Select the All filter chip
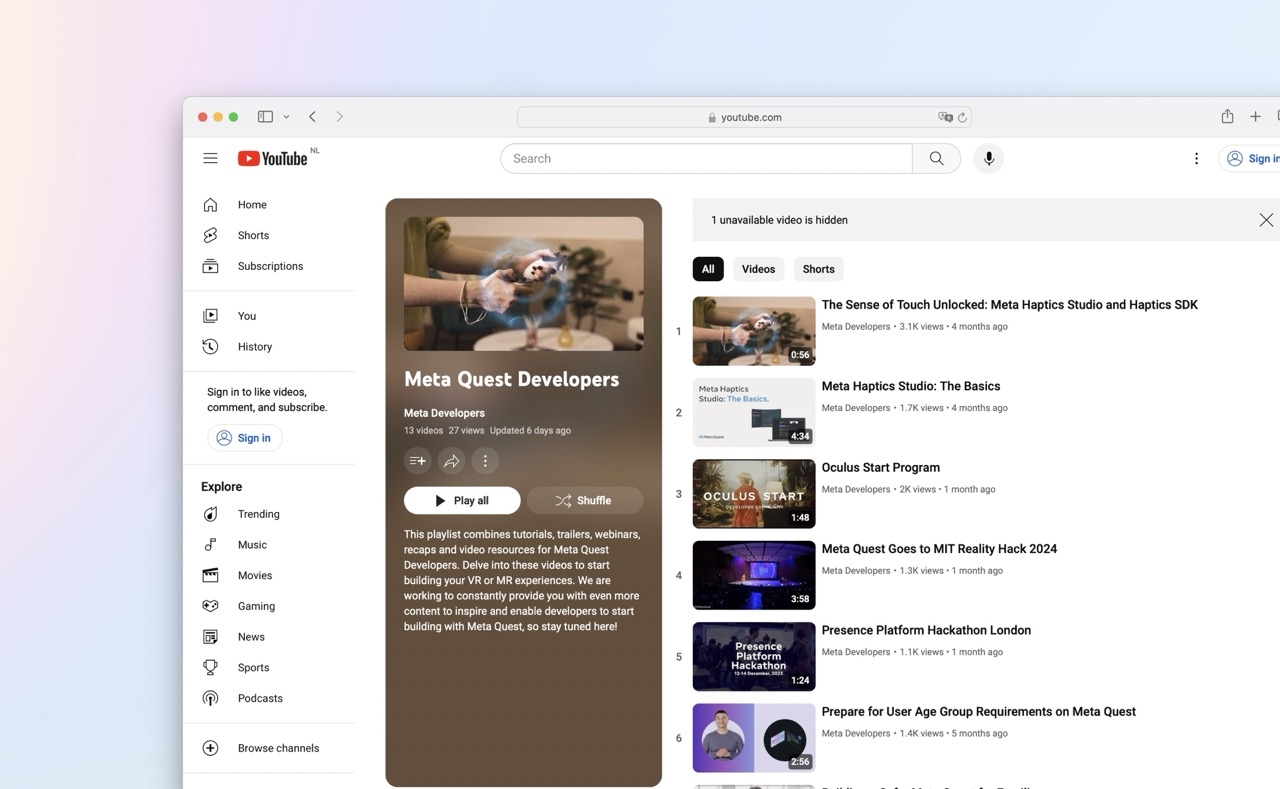 pos(708,269)
